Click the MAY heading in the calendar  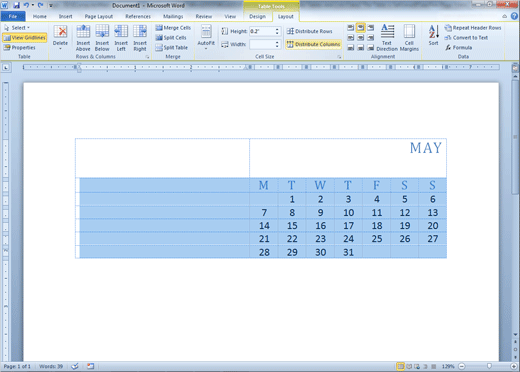pyautogui.click(x=426, y=148)
